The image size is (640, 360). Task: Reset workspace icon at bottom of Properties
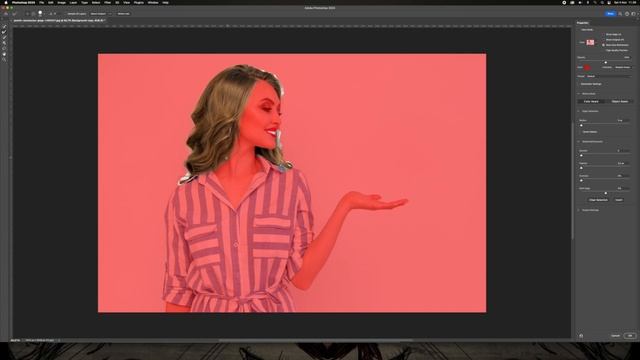(581, 336)
